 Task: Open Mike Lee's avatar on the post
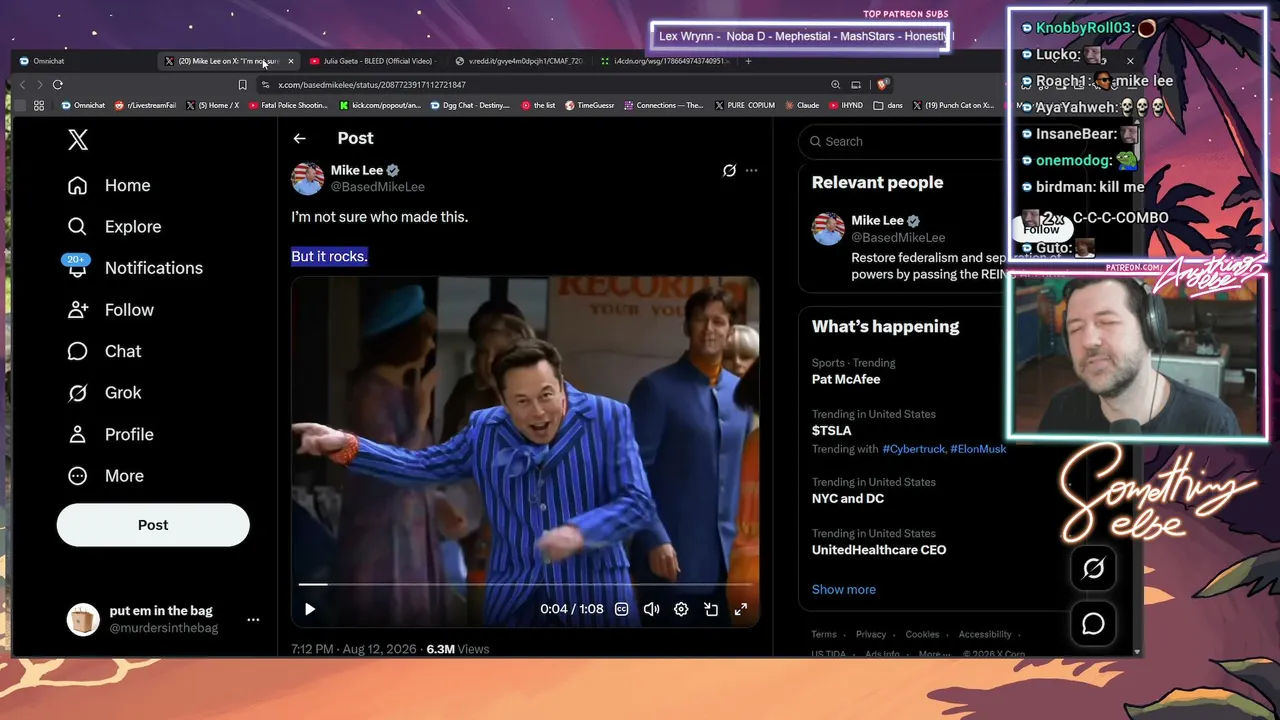[x=308, y=178]
